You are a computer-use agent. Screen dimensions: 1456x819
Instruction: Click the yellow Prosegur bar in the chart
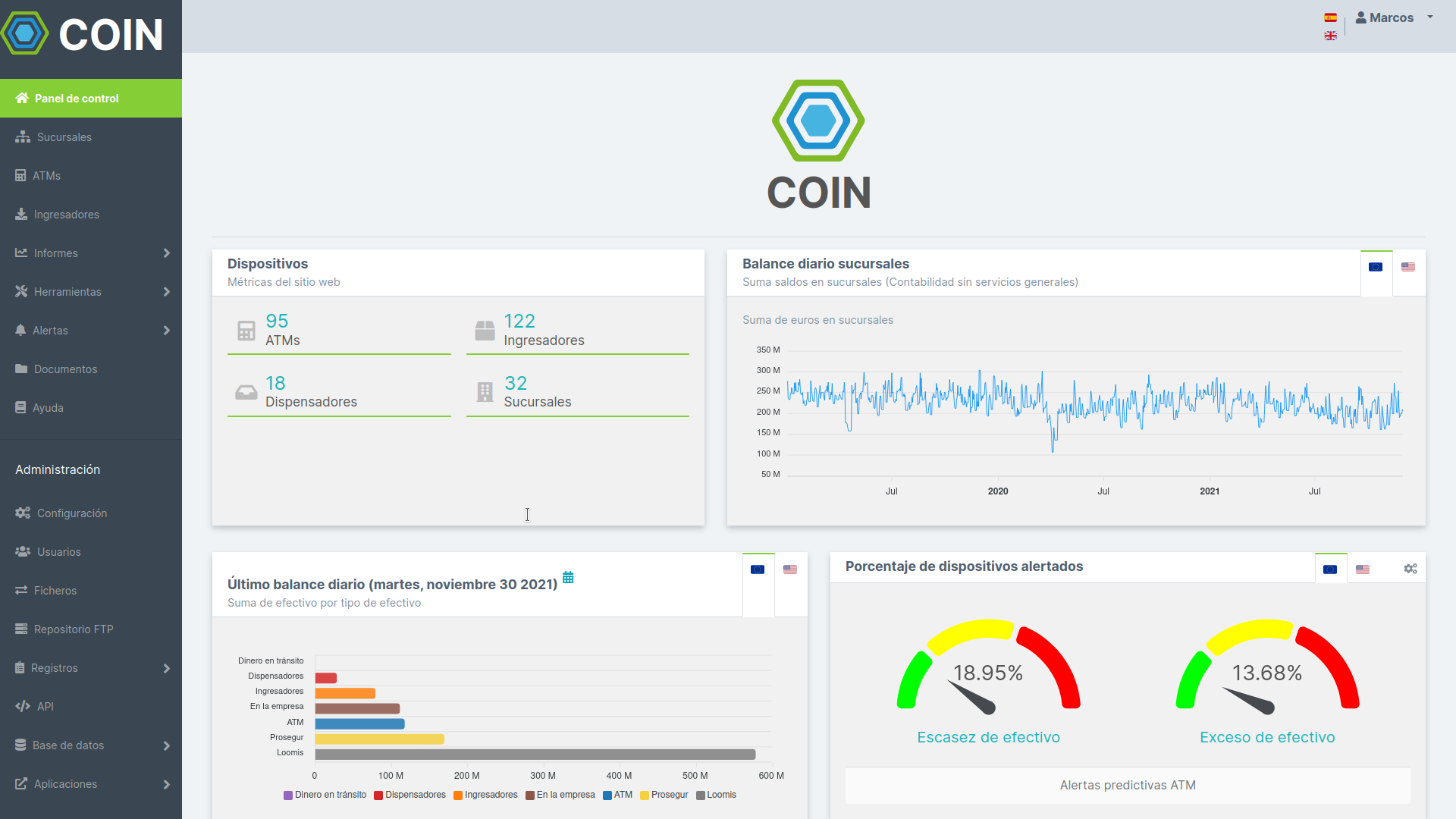coord(380,739)
